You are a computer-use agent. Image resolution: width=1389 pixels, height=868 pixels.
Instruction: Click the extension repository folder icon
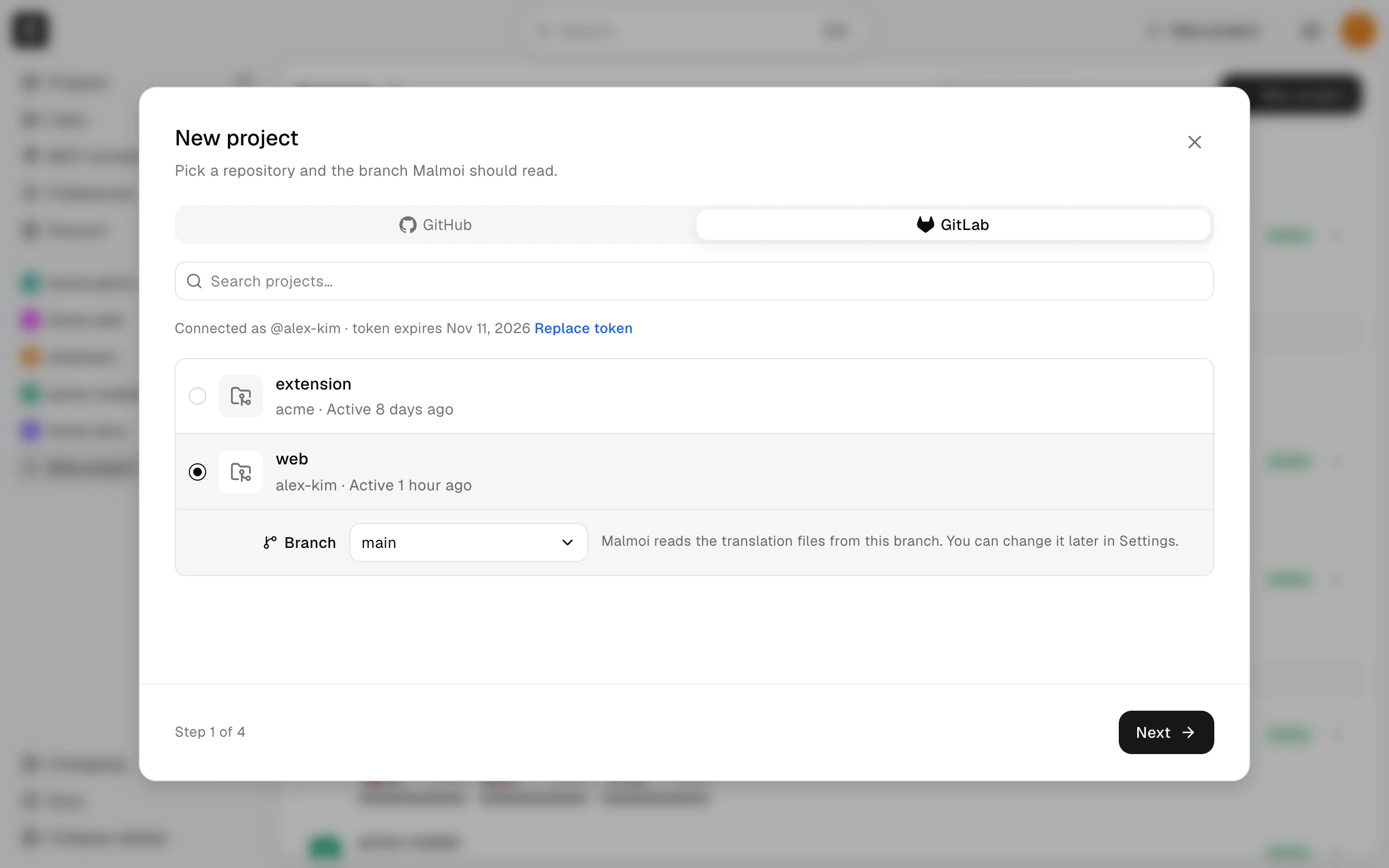tap(241, 396)
